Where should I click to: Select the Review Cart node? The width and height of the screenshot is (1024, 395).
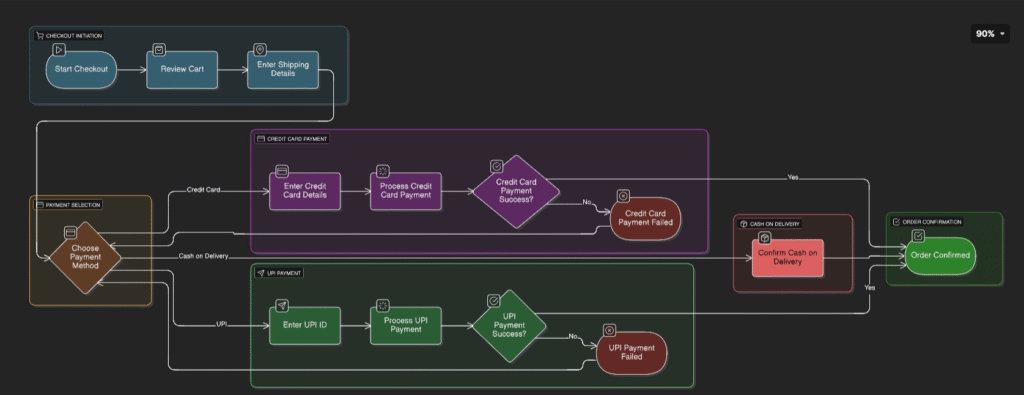(182, 69)
